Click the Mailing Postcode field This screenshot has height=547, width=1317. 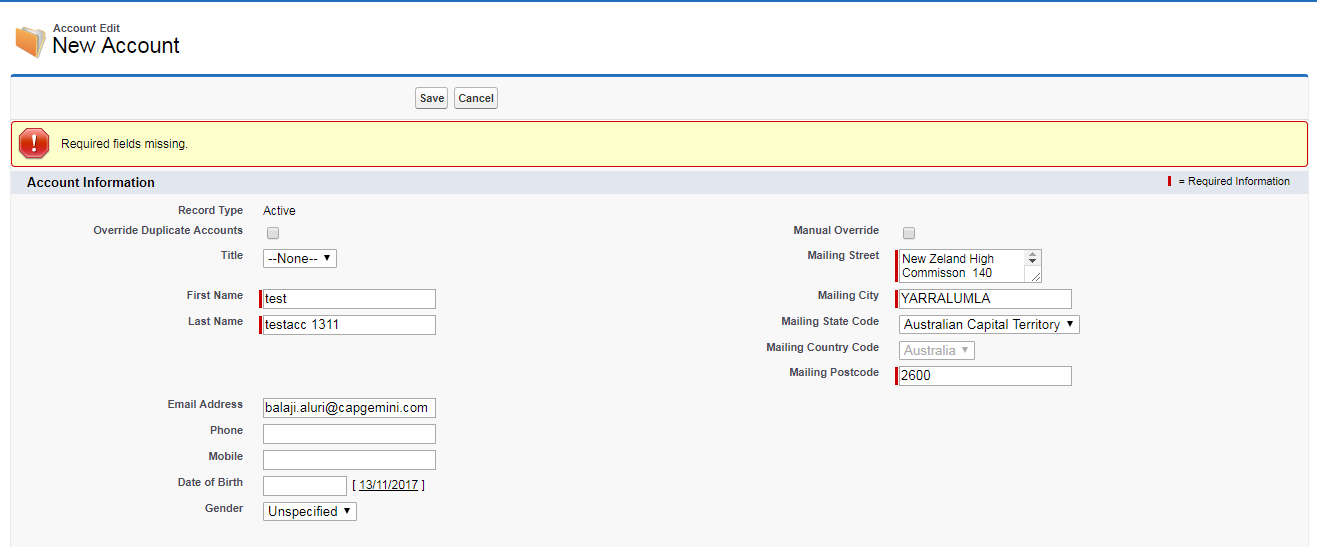point(985,376)
